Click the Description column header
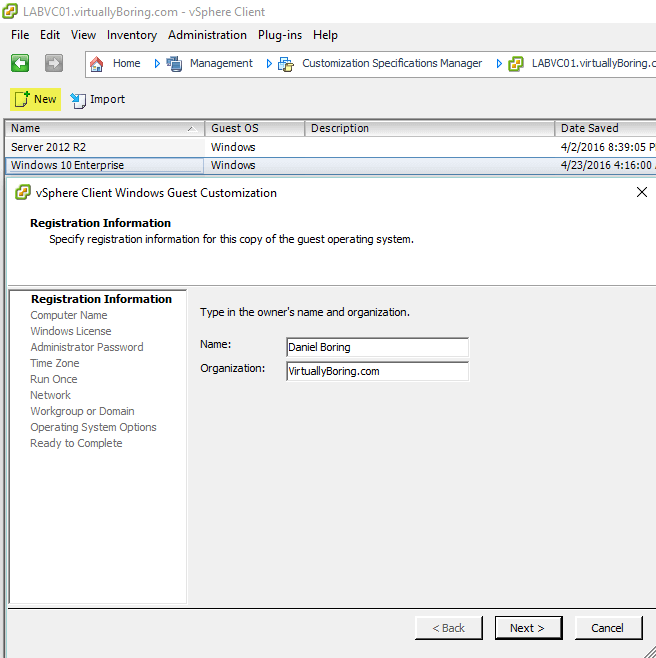 click(429, 128)
